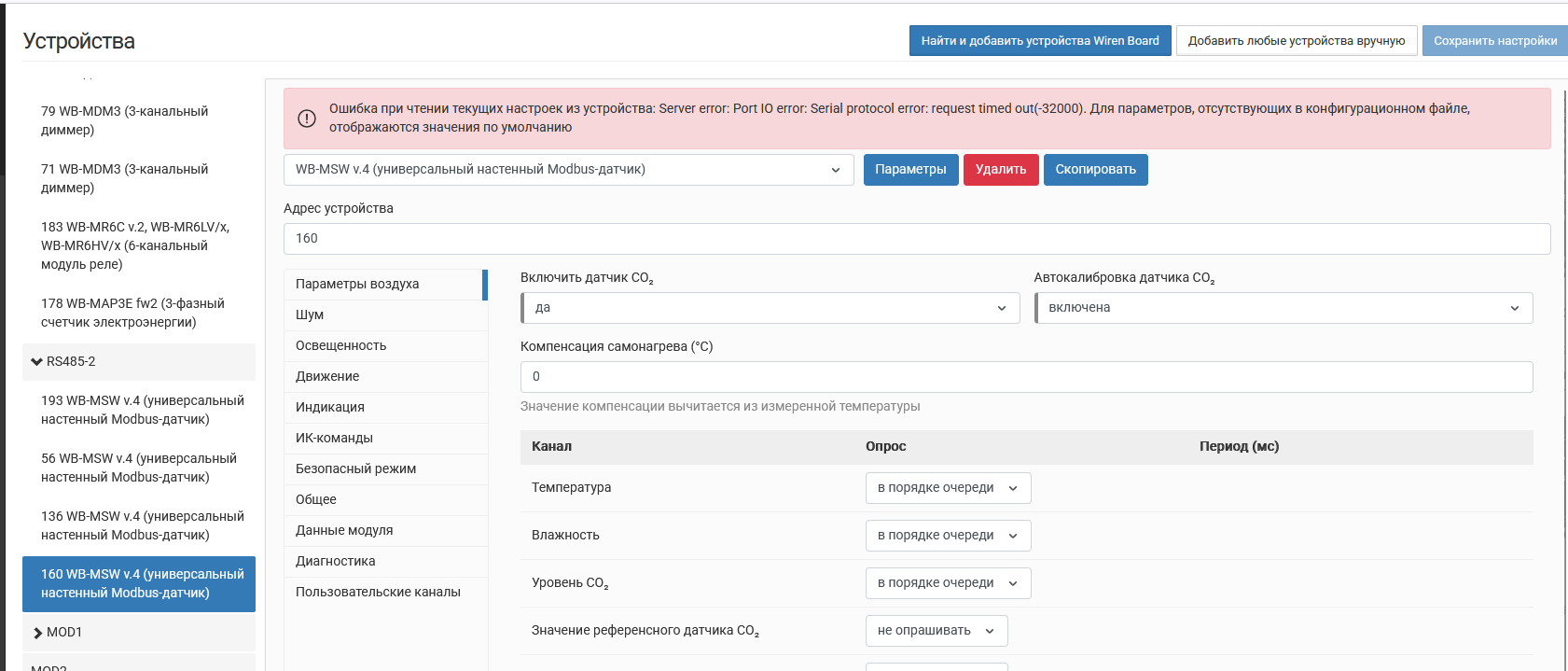1568x671 pixels.
Task: Open the device type dropdown WB-MSW v.4
Action: pos(568,170)
